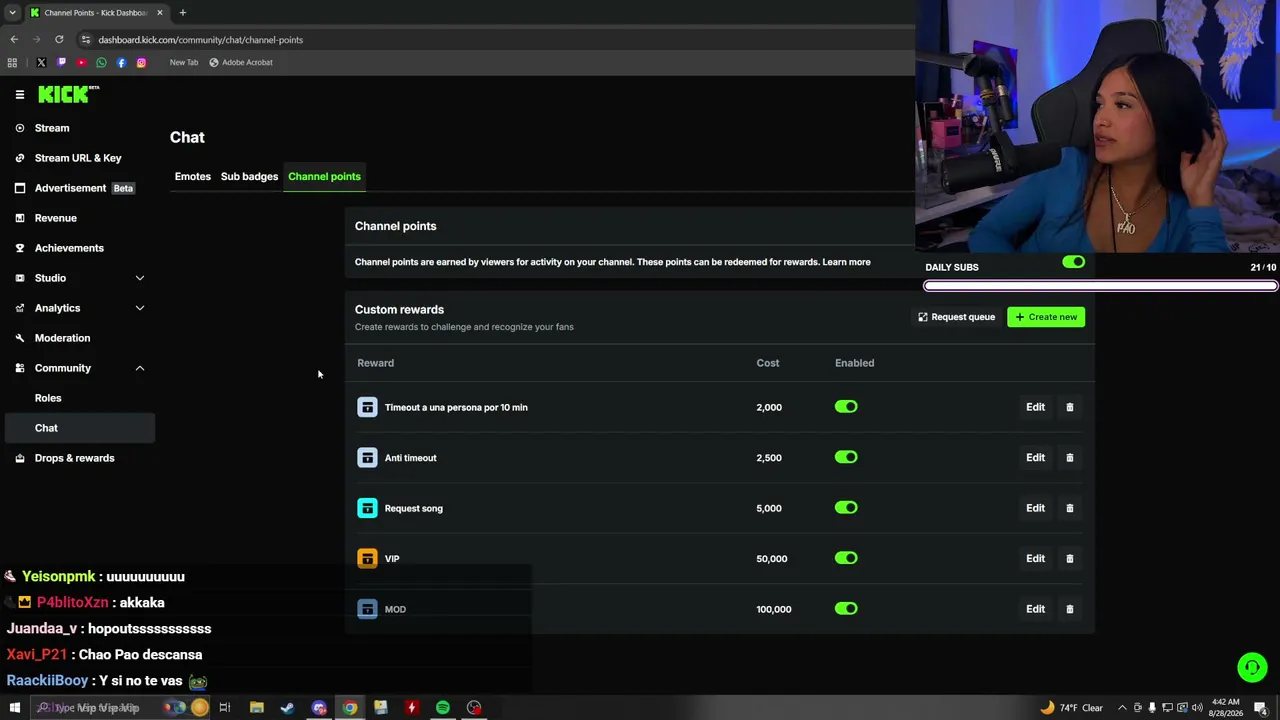Edit the MOD reward
Viewport: 1280px width, 720px height.
click(x=1035, y=609)
